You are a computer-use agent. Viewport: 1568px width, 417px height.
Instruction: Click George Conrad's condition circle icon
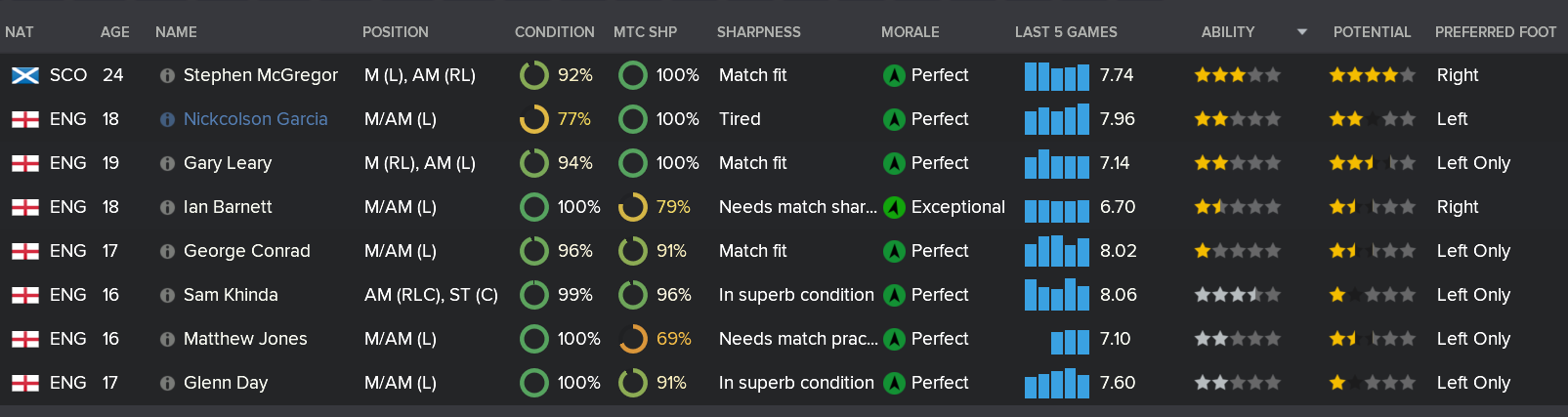[534, 251]
